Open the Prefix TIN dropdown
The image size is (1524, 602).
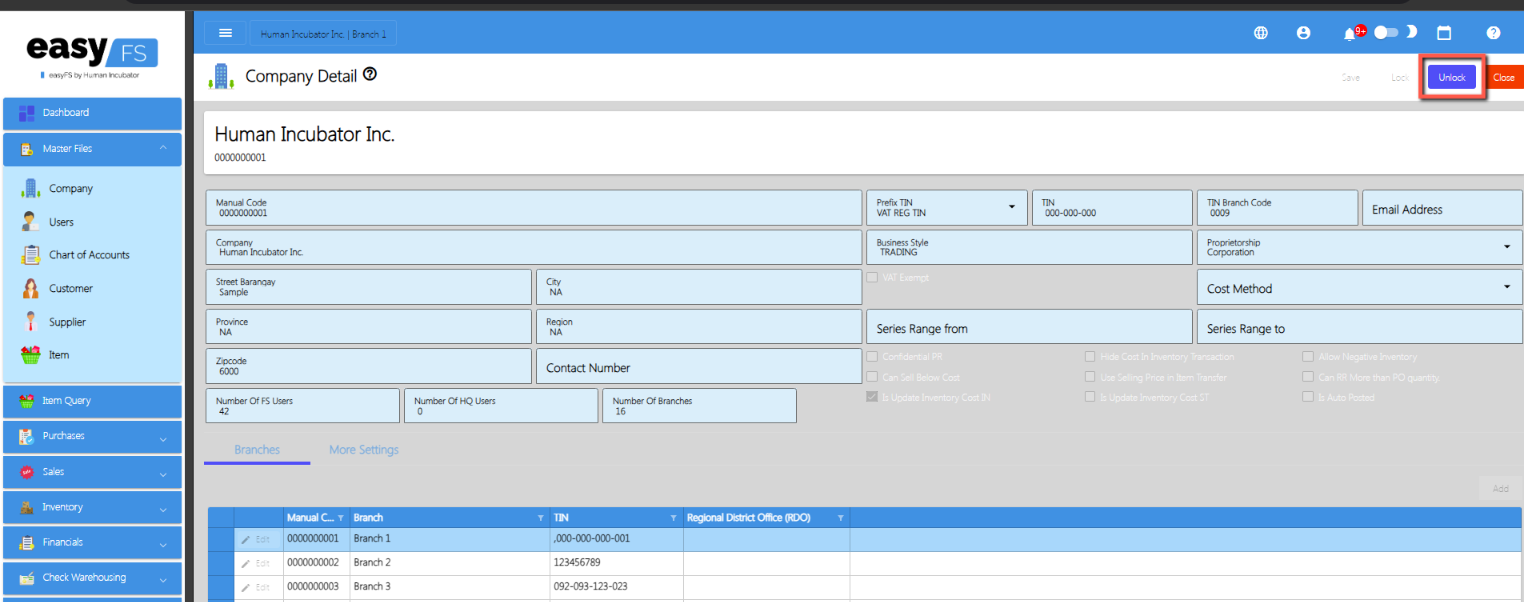point(946,207)
